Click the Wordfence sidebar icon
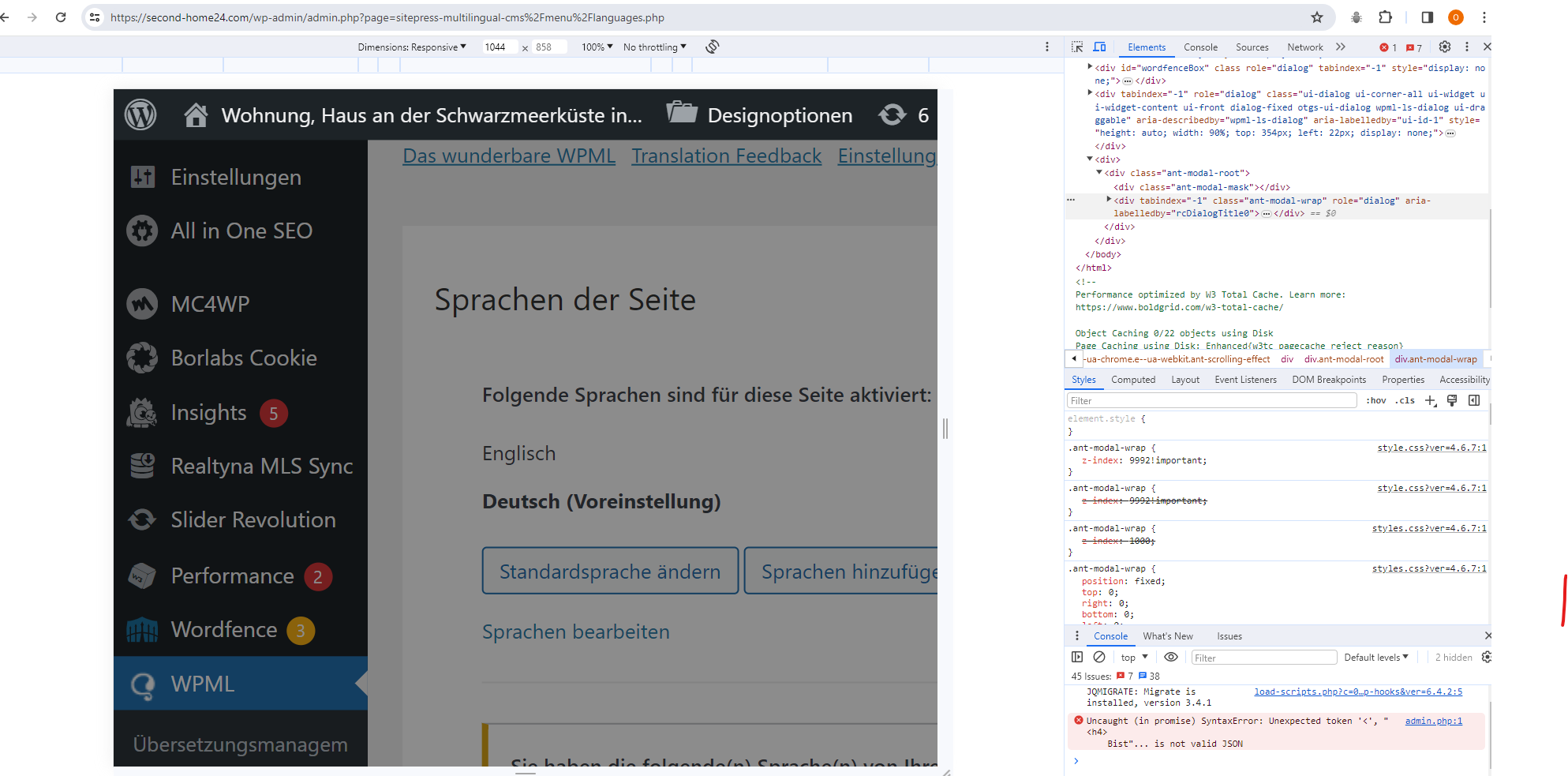The height and width of the screenshot is (776, 1568). 143,629
